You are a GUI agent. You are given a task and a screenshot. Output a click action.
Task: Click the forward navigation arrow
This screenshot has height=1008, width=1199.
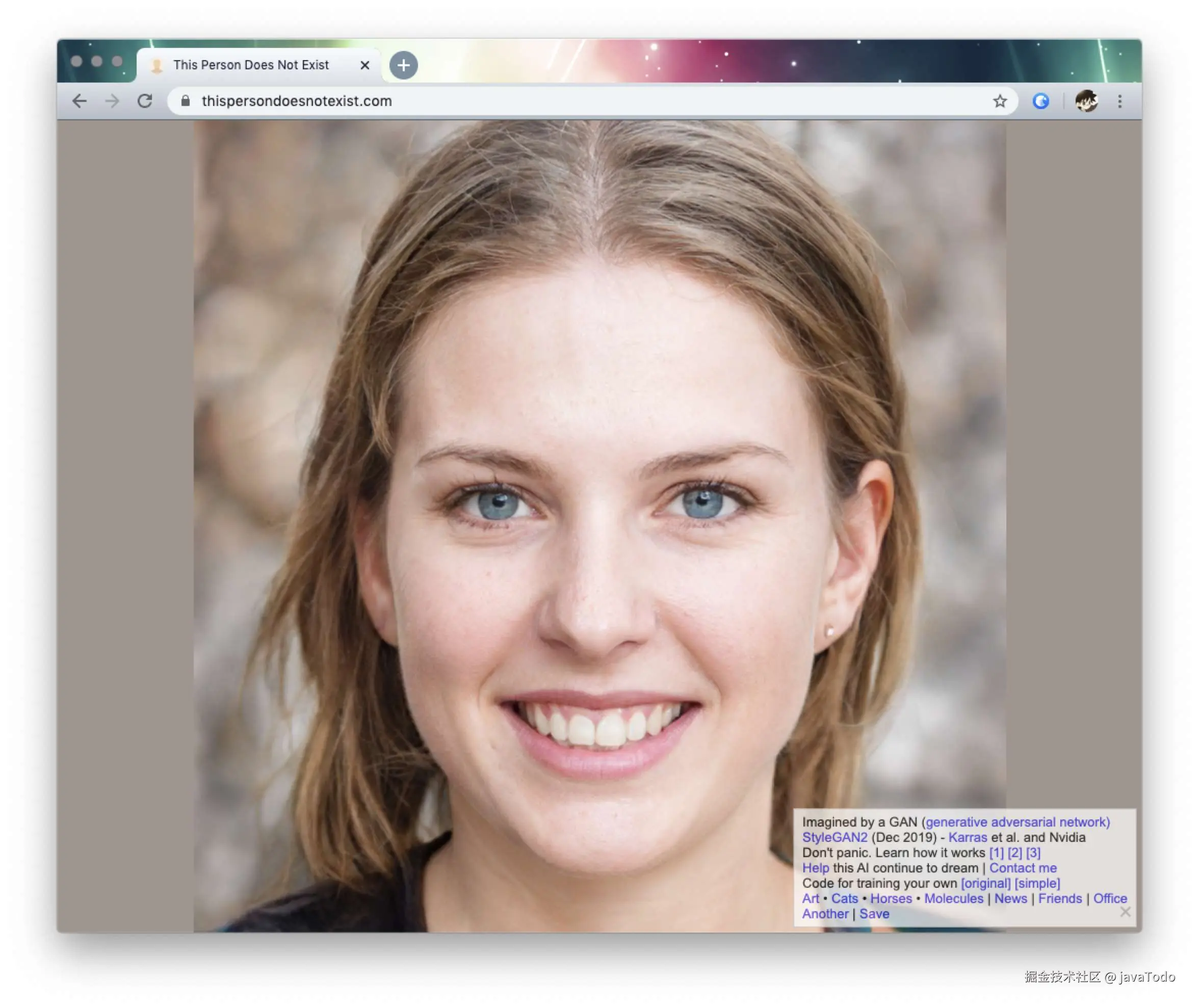(113, 101)
